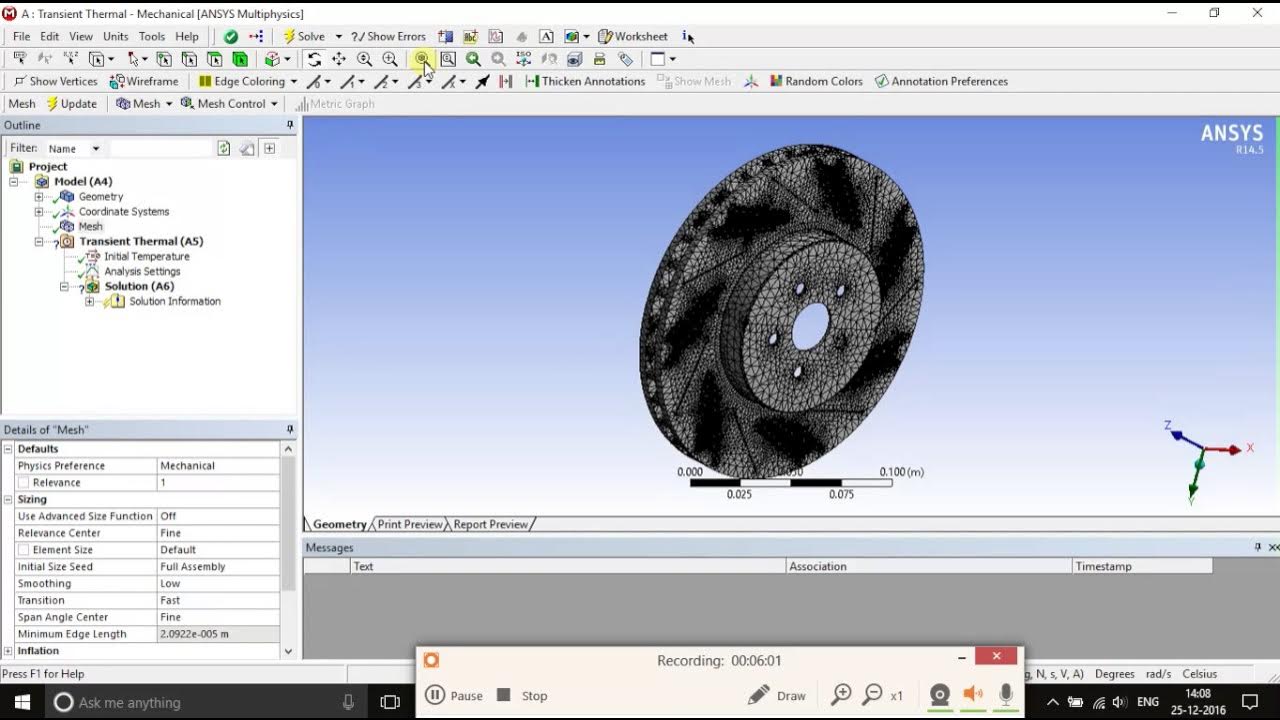Collapse the Transient Thermal (A5) node
The width and height of the screenshot is (1280, 720).
click(39, 242)
